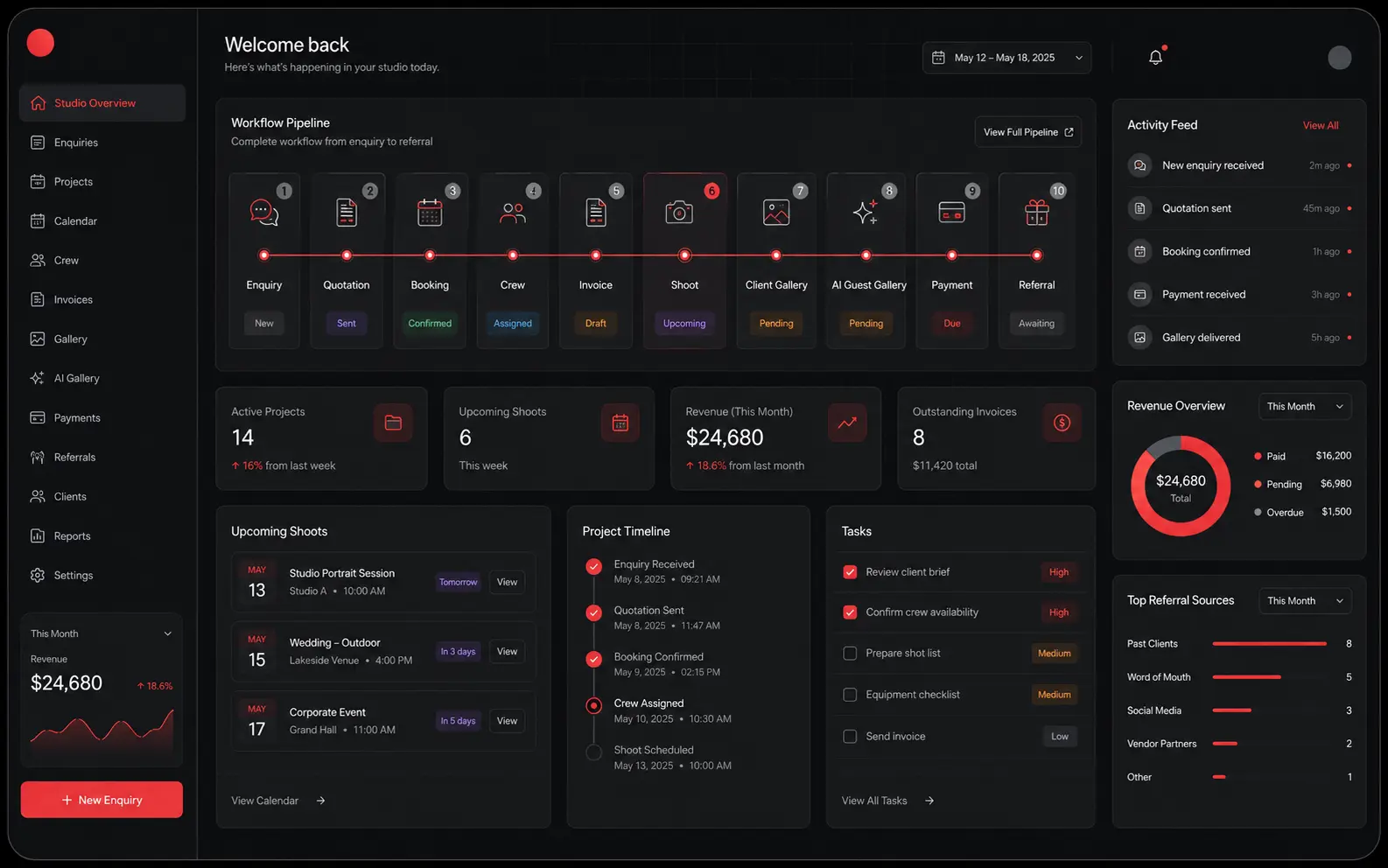Check the Send invoice task
Viewport: 1388px width, 868px height.
(x=850, y=737)
